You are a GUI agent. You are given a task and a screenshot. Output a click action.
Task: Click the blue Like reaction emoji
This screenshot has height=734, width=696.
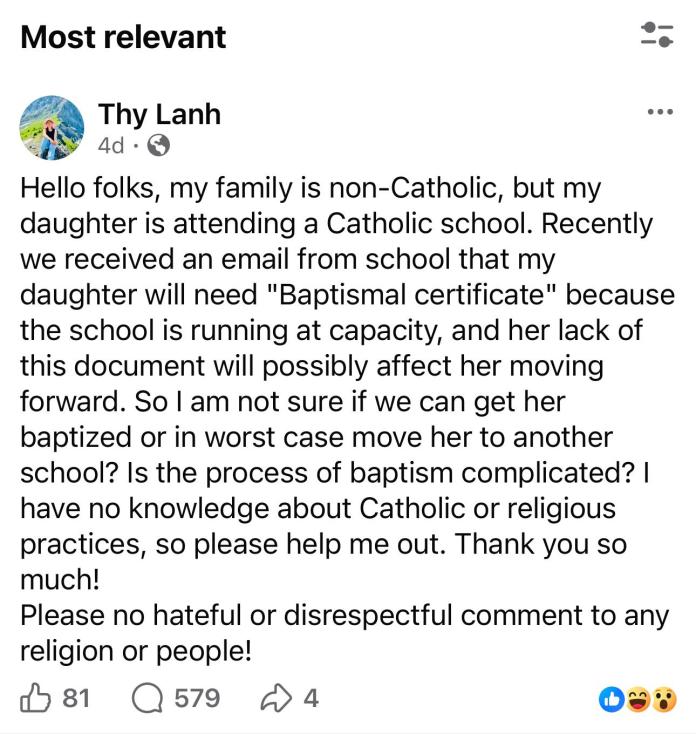point(612,699)
